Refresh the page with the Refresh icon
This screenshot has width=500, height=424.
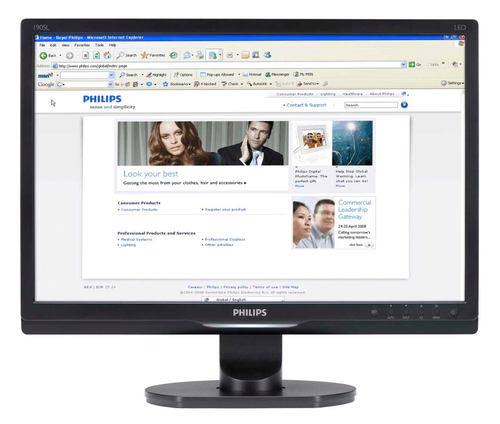click(96, 55)
